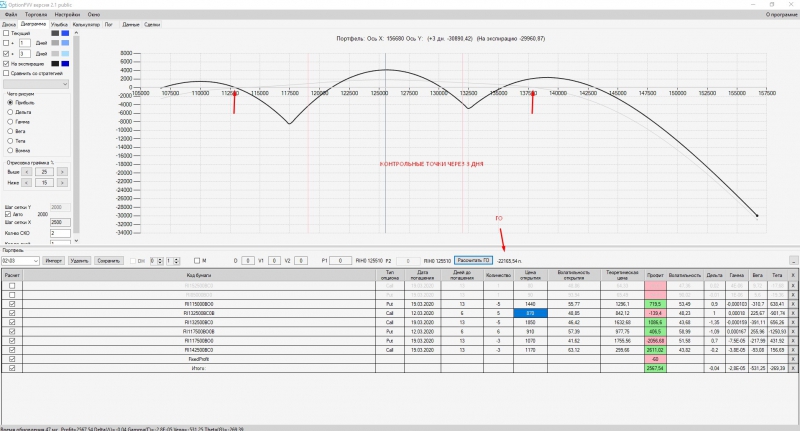Click highlighted open price cell 870
The width and height of the screenshot is (800, 431).
[x=530, y=313]
